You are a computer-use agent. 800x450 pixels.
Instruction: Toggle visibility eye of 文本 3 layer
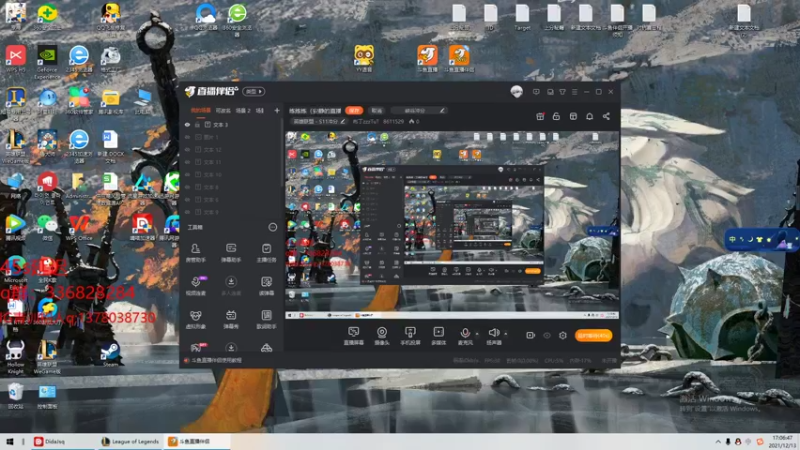click(x=187, y=124)
